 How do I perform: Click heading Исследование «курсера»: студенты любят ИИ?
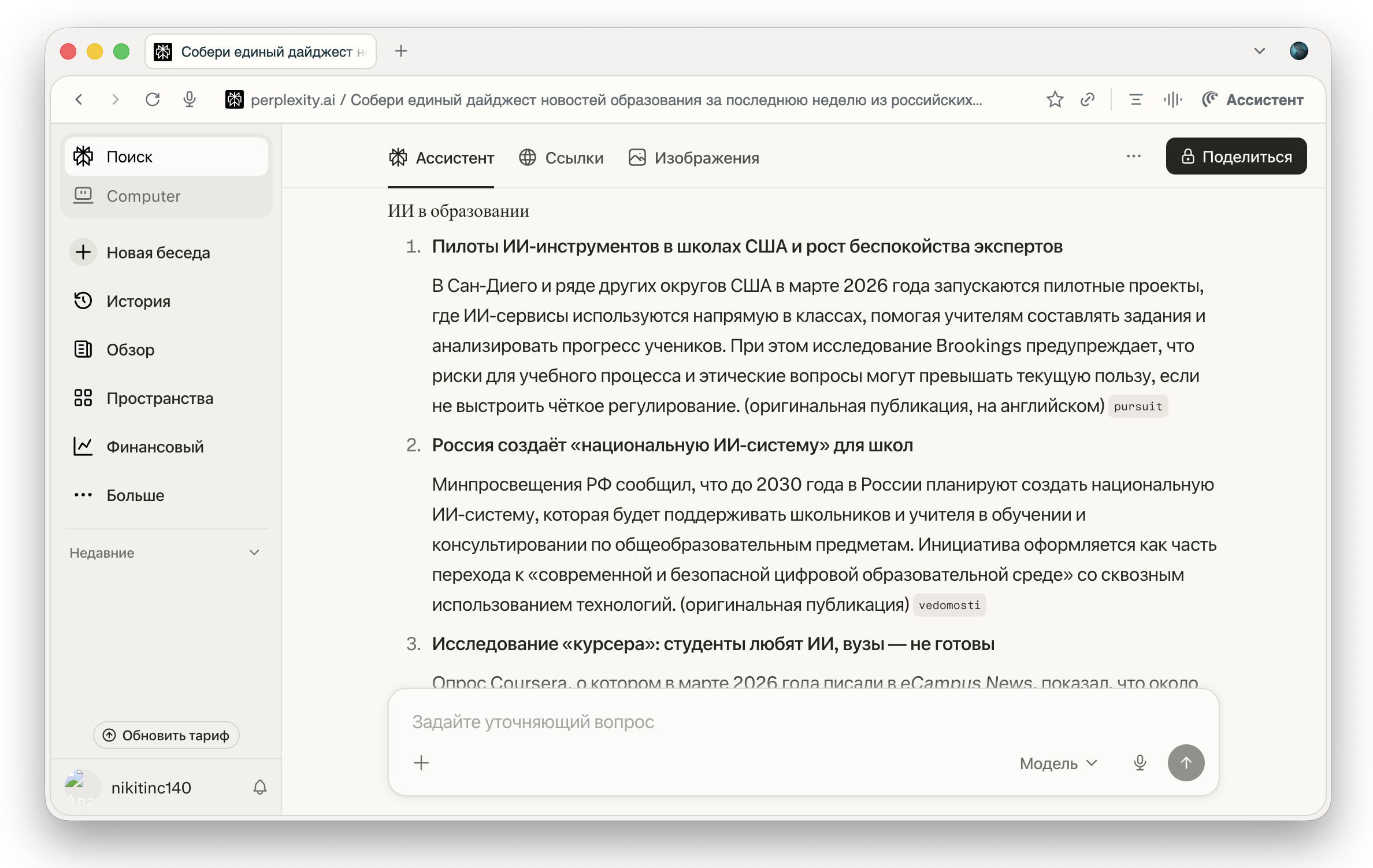713,644
